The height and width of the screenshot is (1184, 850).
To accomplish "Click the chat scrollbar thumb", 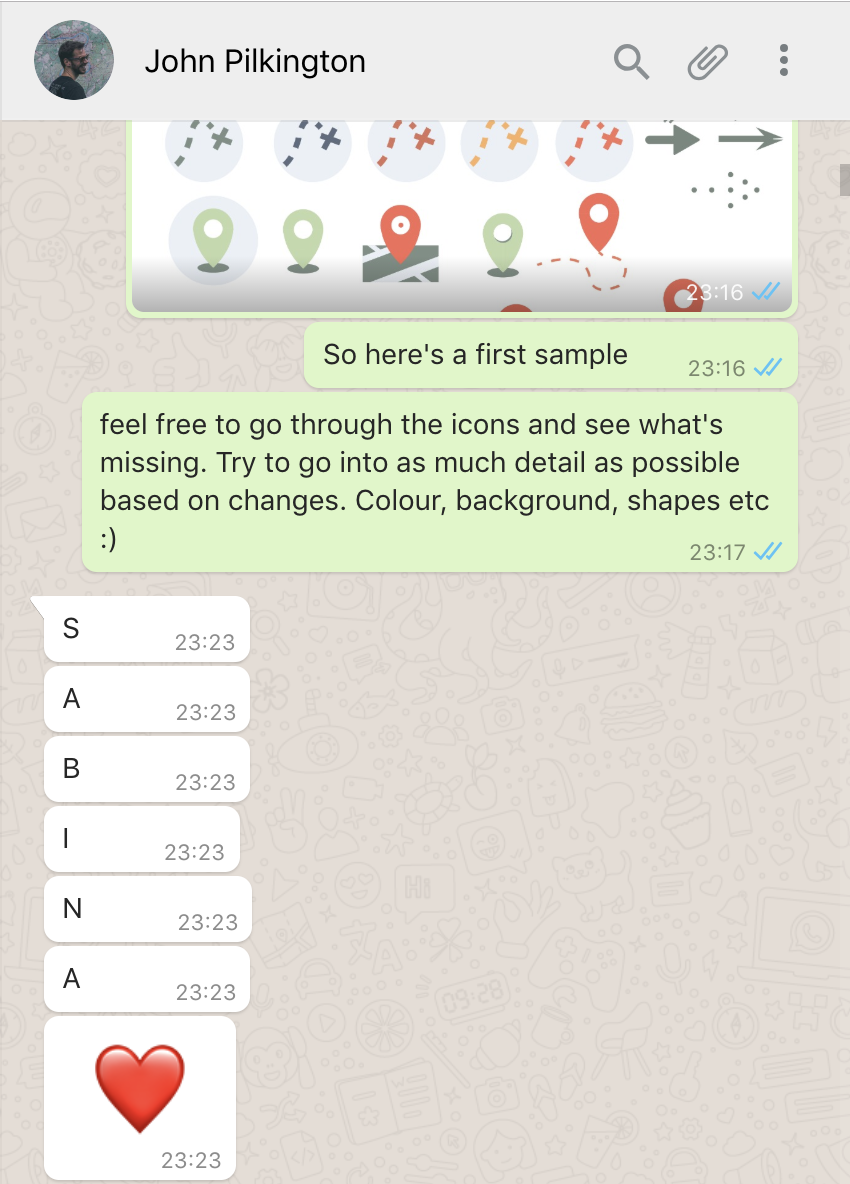I will (x=845, y=180).
